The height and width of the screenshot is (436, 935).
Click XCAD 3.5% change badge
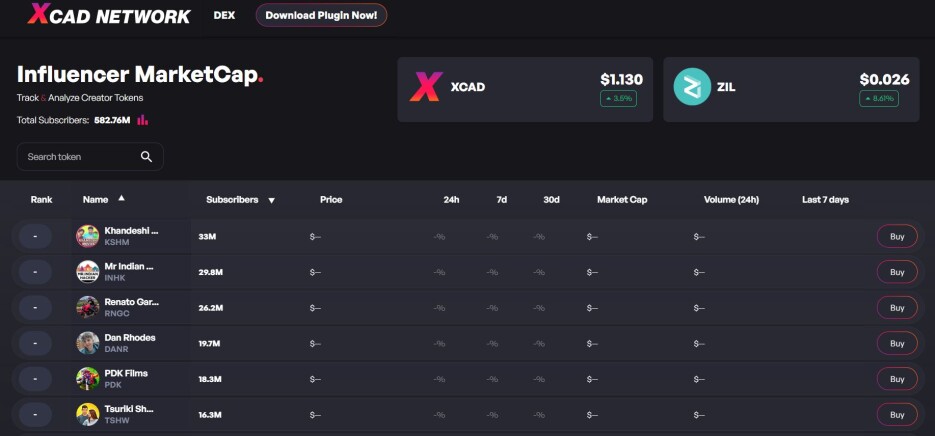pos(618,98)
